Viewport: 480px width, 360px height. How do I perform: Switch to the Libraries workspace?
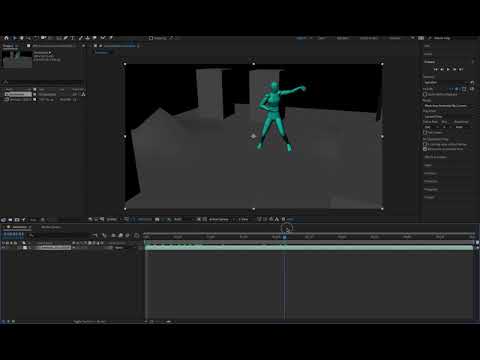click(394, 38)
